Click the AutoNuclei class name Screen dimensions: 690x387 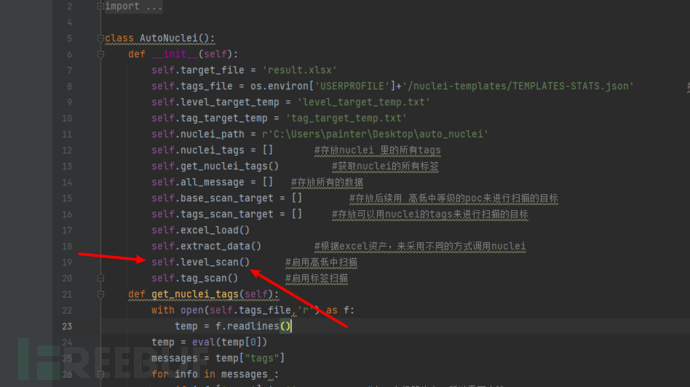point(169,38)
